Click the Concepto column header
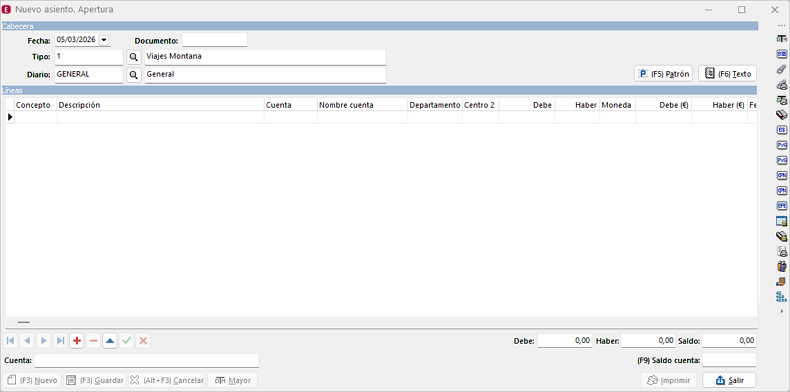This screenshot has height=392, width=790. pos(35,105)
